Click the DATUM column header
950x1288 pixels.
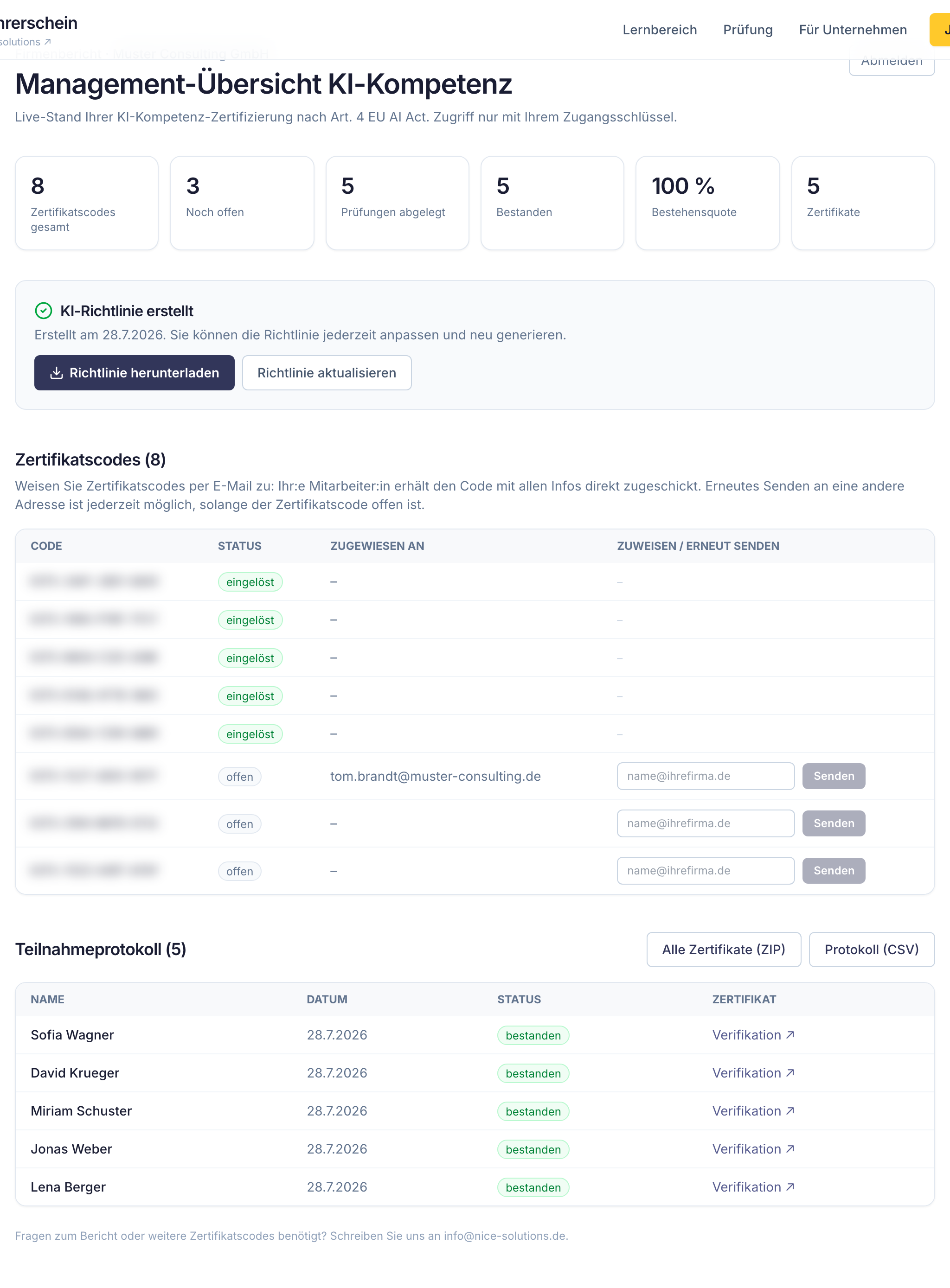click(327, 999)
